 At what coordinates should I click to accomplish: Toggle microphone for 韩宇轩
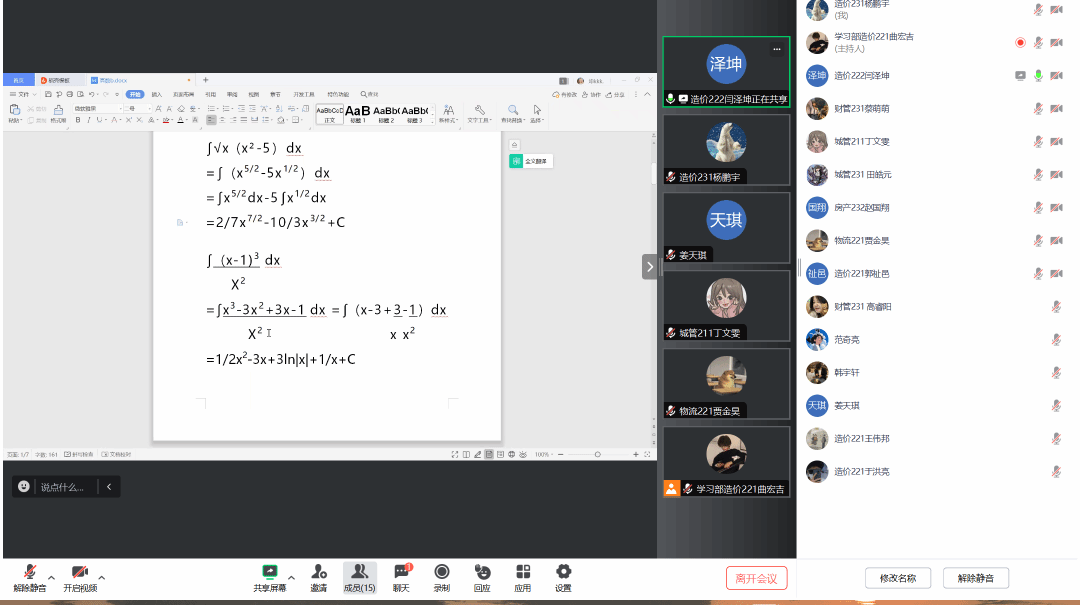(1056, 373)
